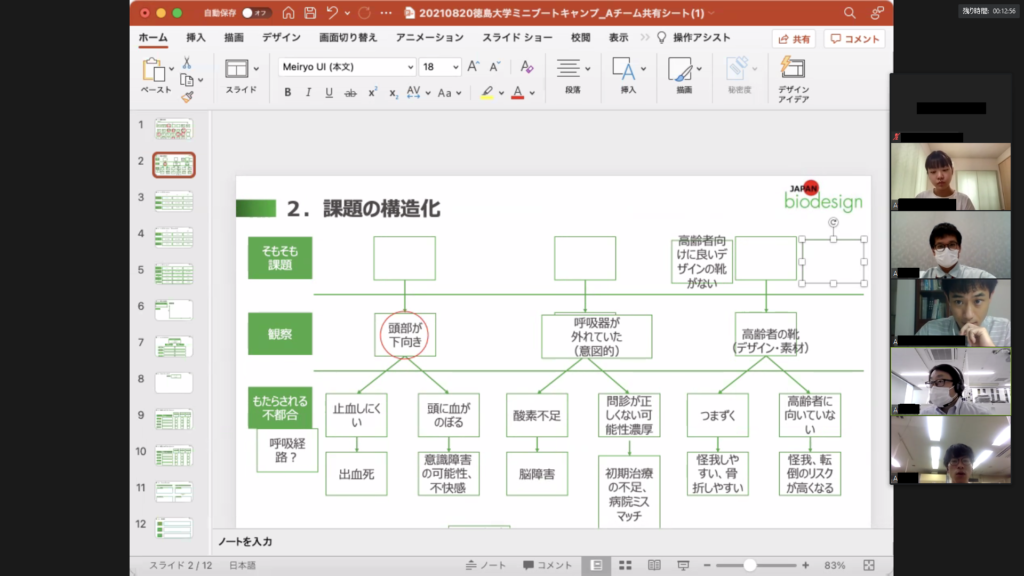Open the 挿入 ribbon tab
The width and height of the screenshot is (1024, 576).
[x=196, y=38]
